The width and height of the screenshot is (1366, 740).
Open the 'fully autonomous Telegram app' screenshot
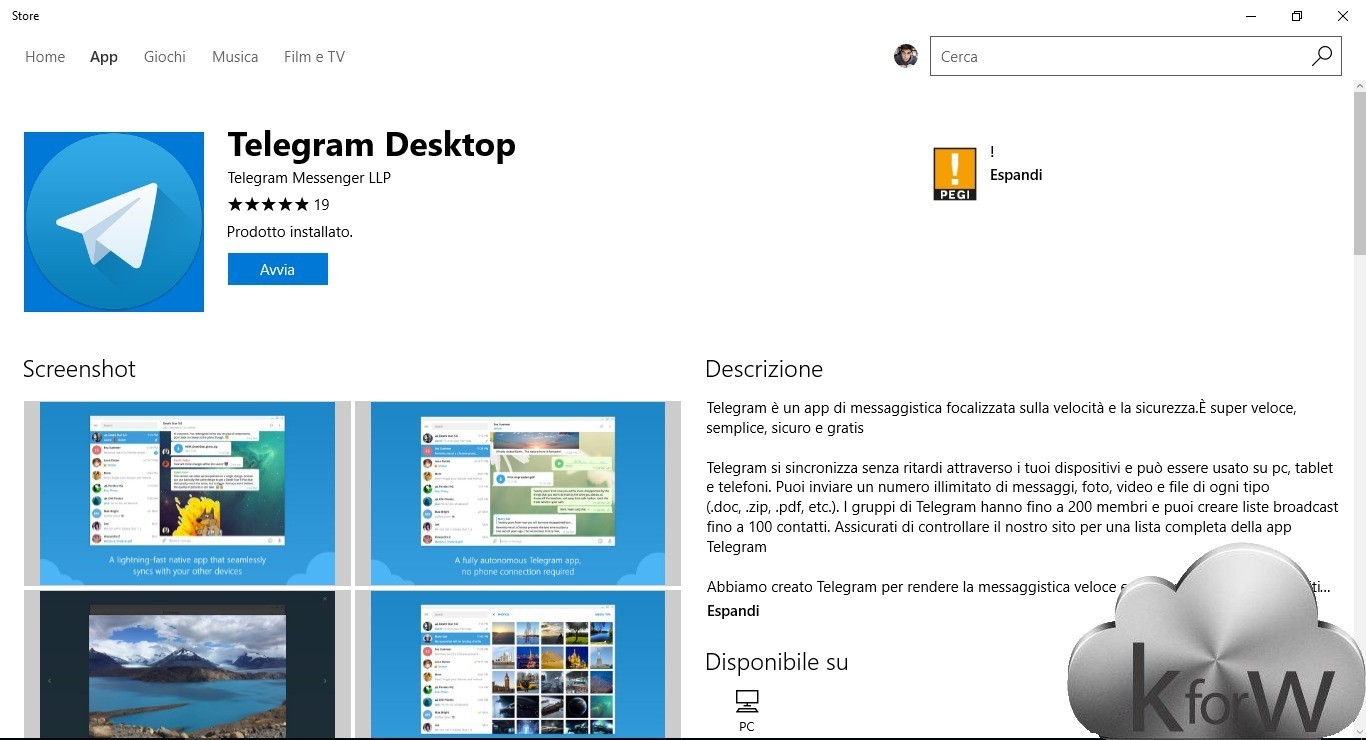518,493
